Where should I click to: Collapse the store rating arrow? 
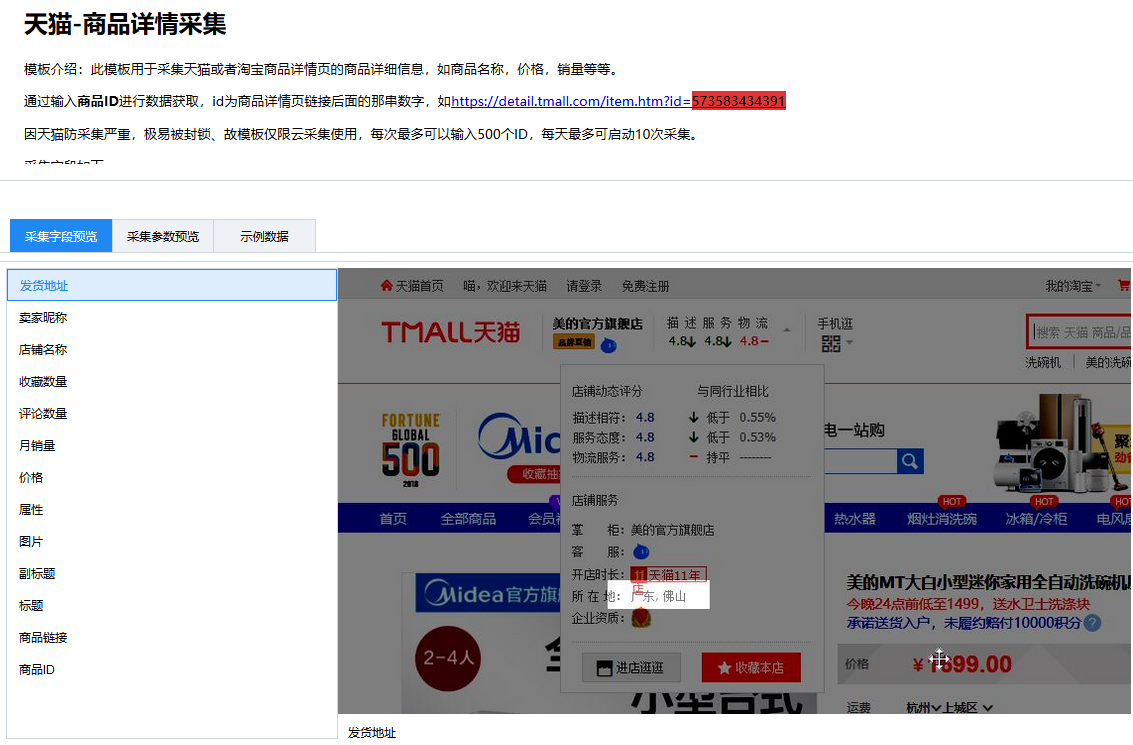(x=787, y=330)
